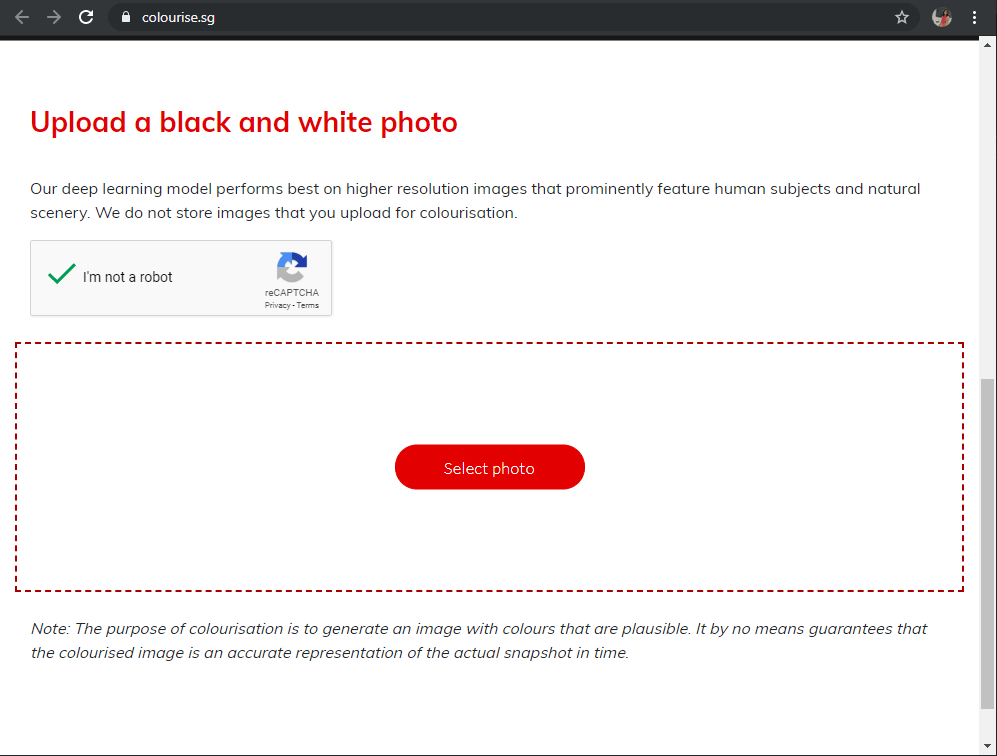Open the user profile avatar

click(942, 17)
